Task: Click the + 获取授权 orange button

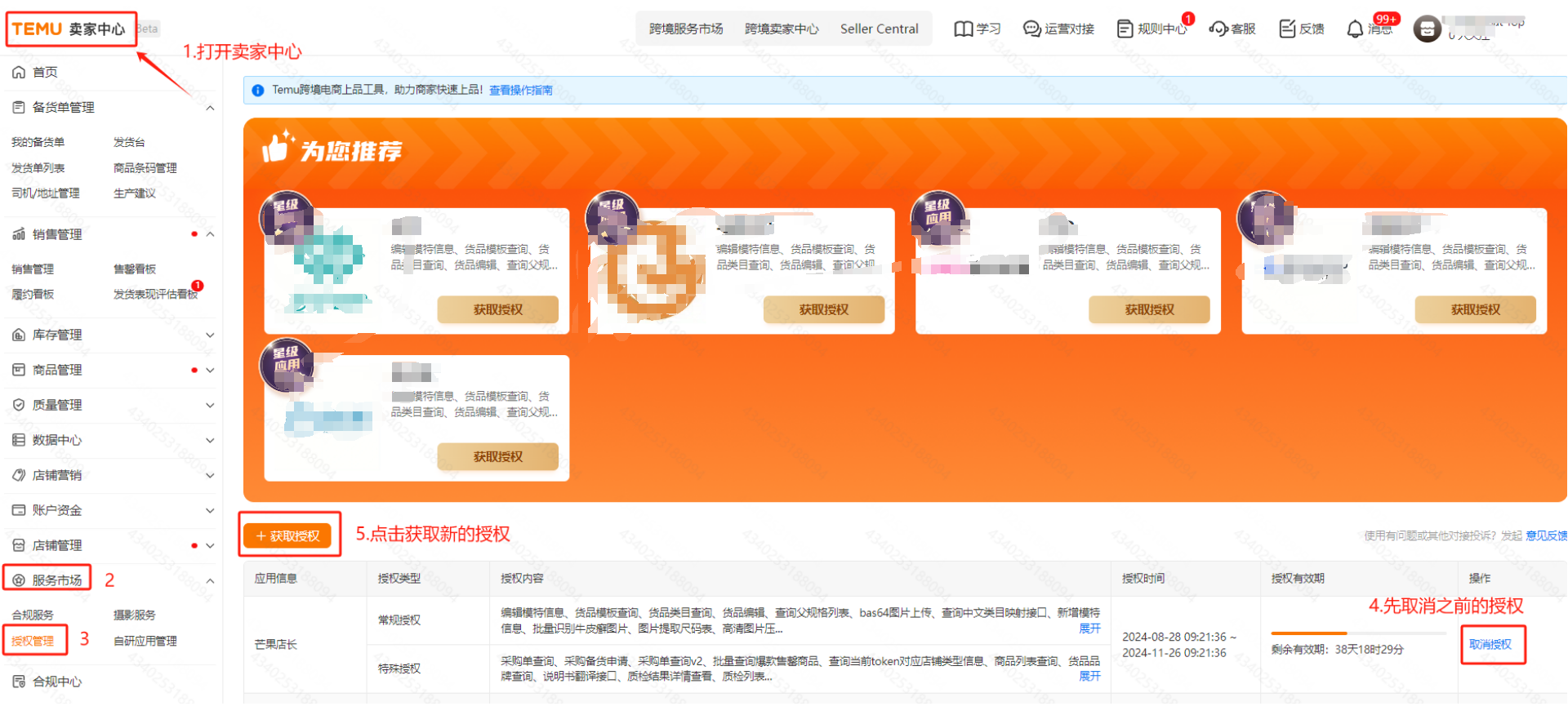Action: point(287,536)
